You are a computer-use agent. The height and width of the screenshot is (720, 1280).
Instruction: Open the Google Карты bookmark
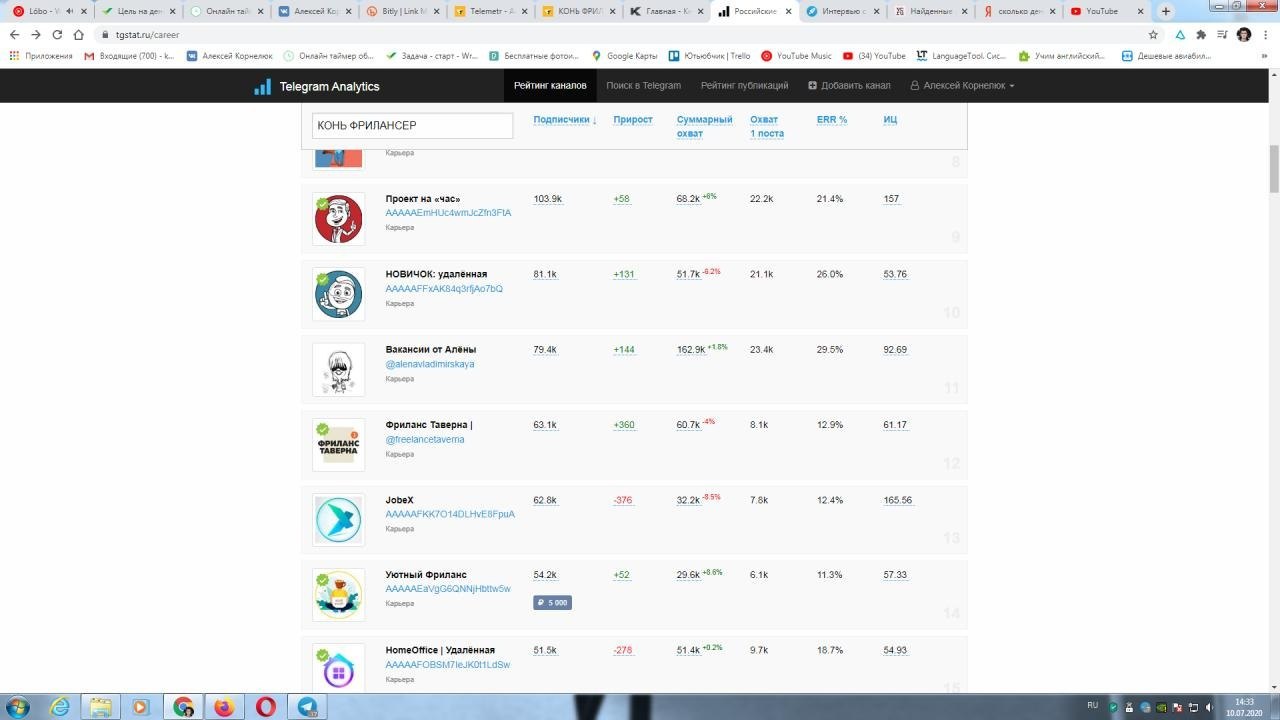point(625,56)
